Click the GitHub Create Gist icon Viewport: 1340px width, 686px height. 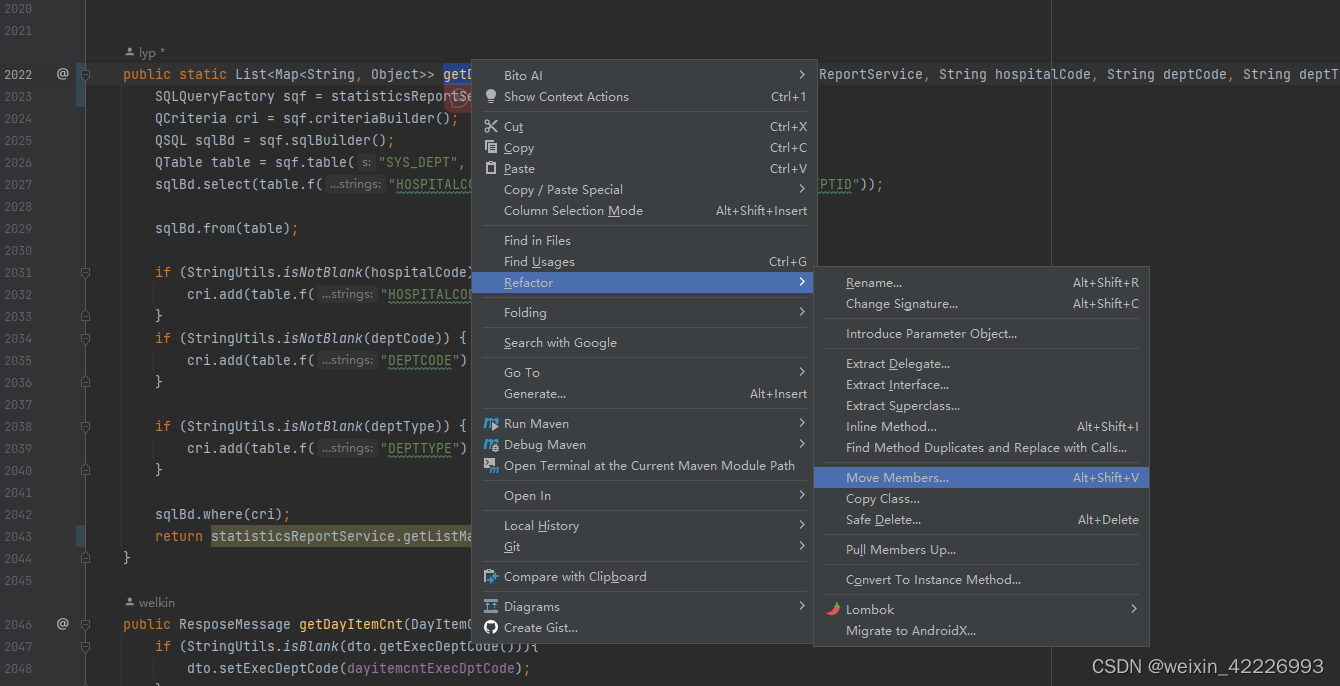click(491, 628)
